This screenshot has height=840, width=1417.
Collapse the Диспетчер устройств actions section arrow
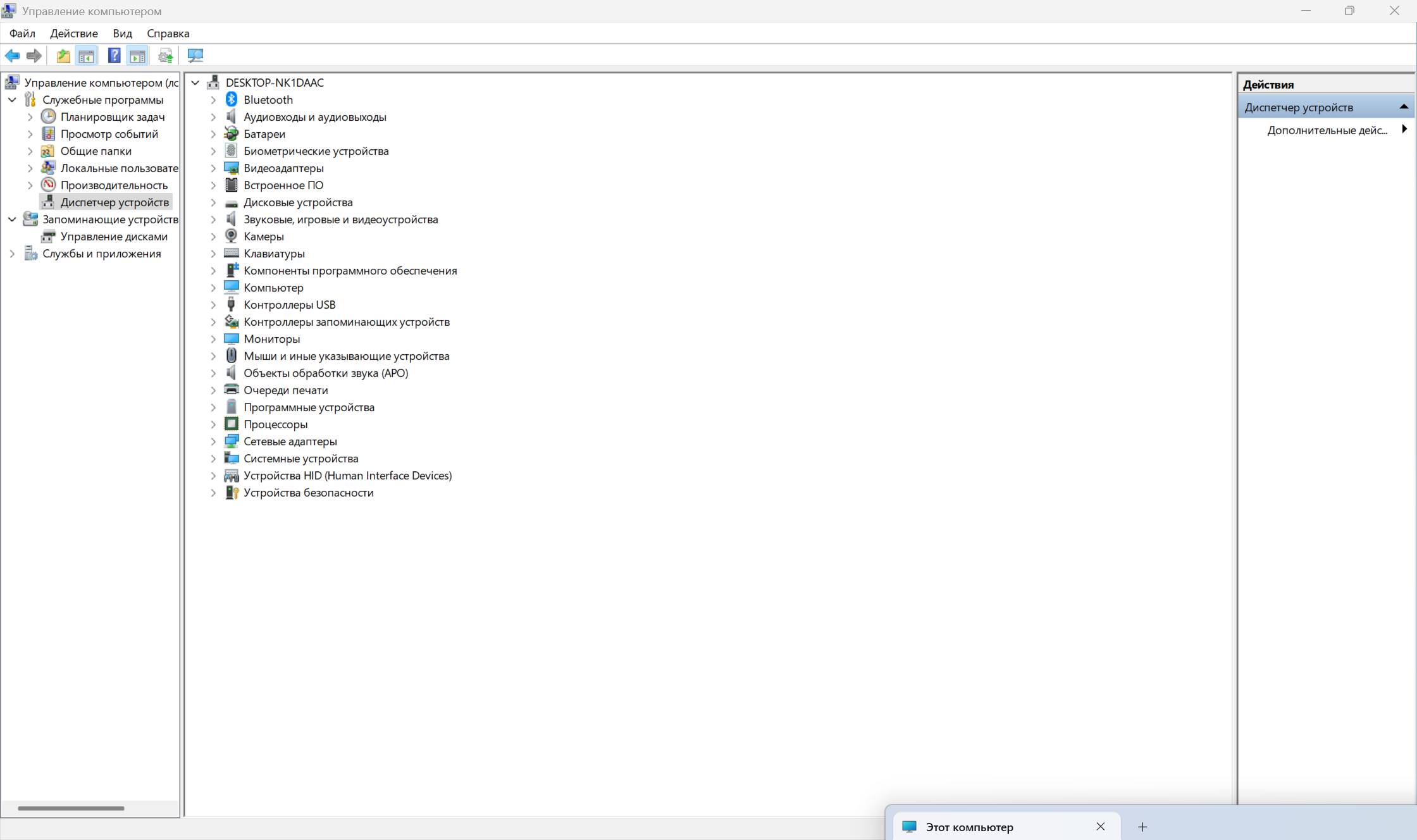[1403, 107]
